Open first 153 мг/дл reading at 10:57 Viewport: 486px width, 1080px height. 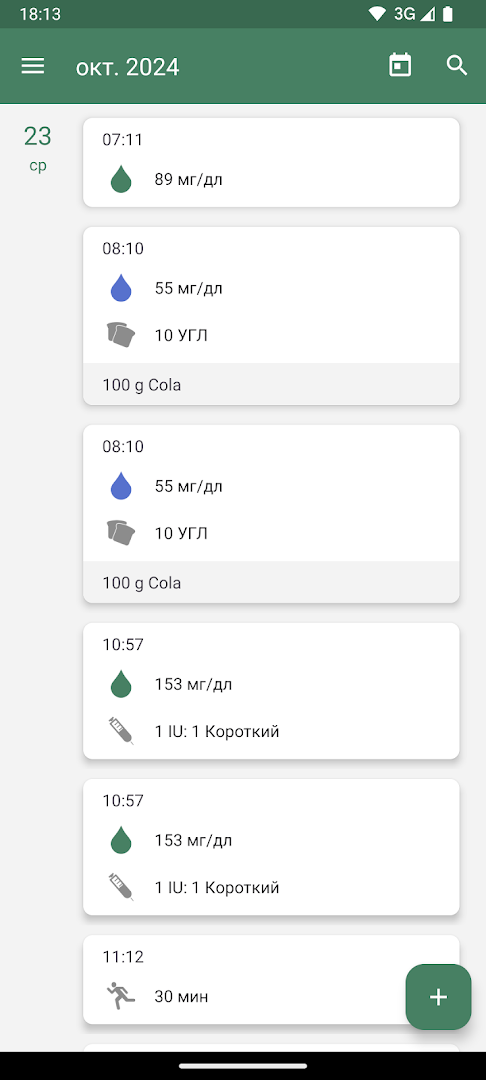pos(271,691)
